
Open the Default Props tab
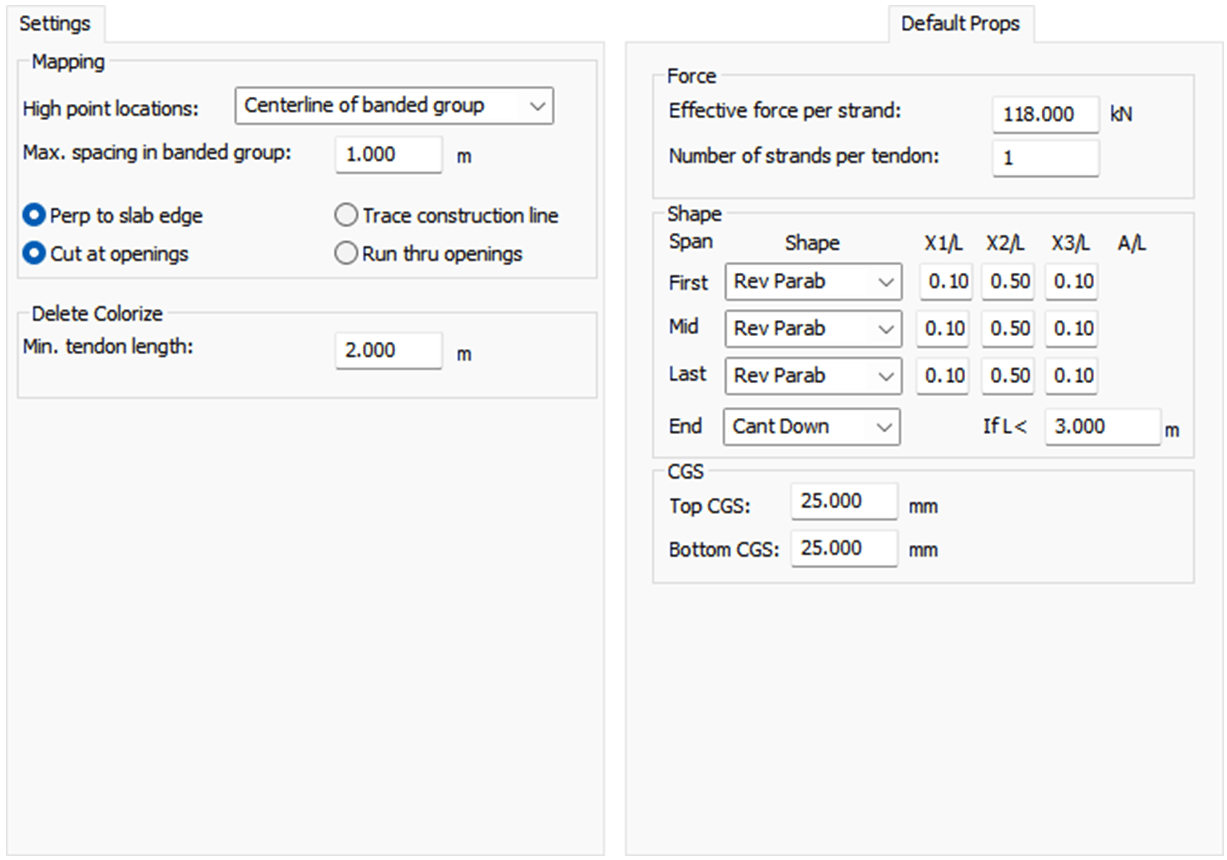pos(960,23)
